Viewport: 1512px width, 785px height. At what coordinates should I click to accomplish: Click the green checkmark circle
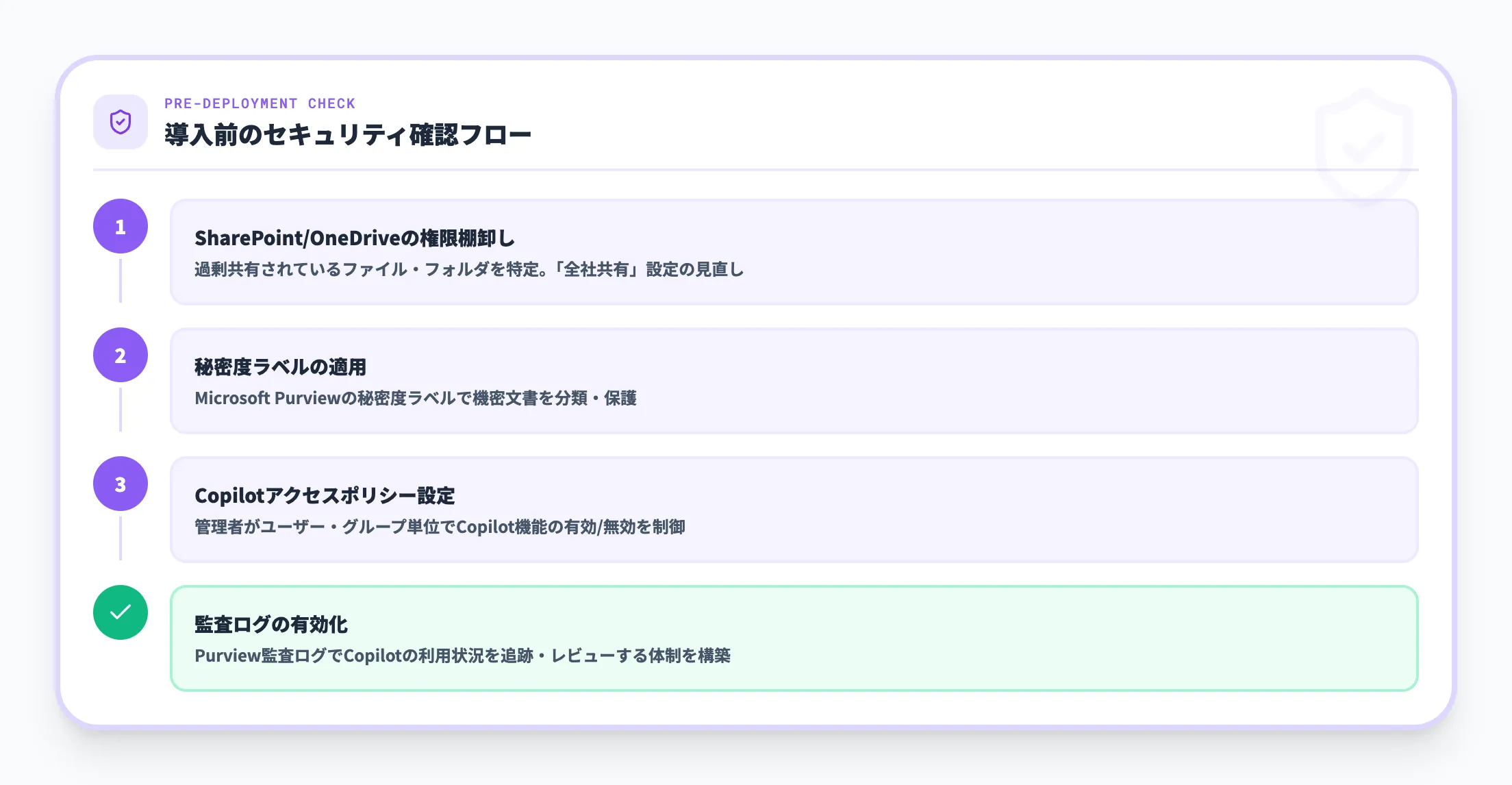pyautogui.click(x=120, y=612)
